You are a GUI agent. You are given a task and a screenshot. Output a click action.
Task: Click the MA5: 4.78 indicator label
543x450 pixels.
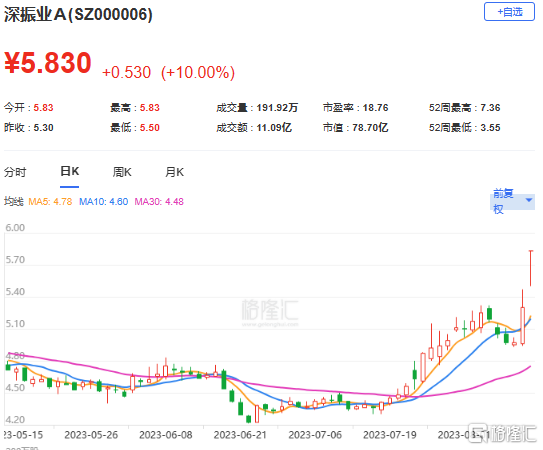50,202
